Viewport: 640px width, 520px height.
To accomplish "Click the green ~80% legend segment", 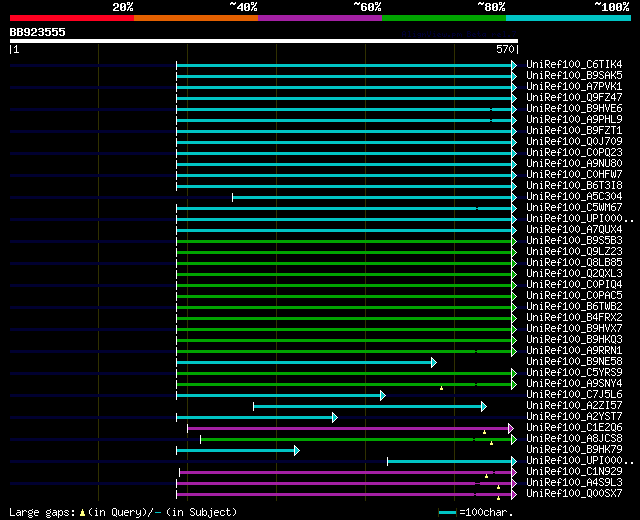I will (444, 18).
